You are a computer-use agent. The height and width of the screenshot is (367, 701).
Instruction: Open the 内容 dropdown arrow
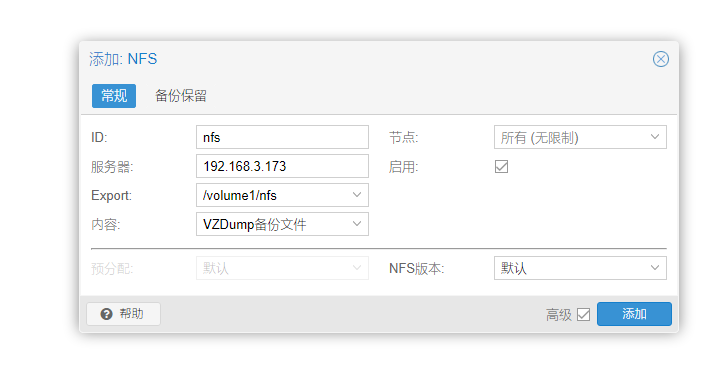(357, 224)
